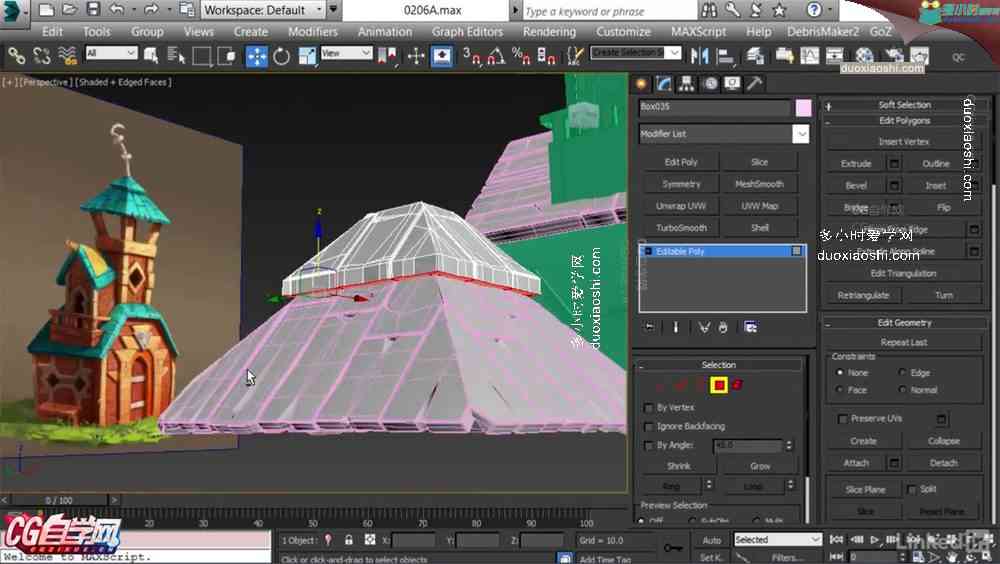1000x564 pixels.
Task: Collapse the Edit Geometry rollout
Action: click(x=904, y=323)
